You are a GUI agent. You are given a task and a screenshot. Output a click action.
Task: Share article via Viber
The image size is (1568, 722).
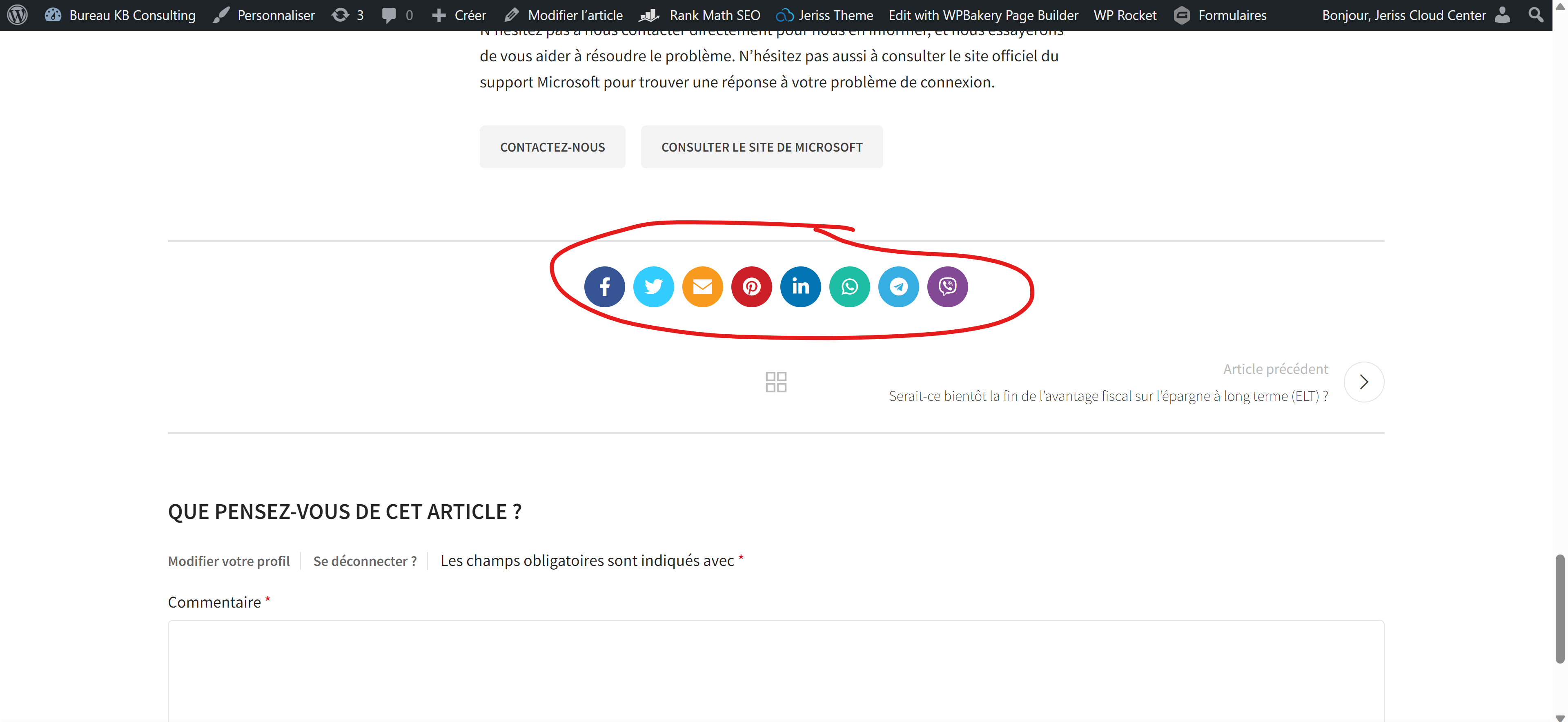(x=948, y=287)
